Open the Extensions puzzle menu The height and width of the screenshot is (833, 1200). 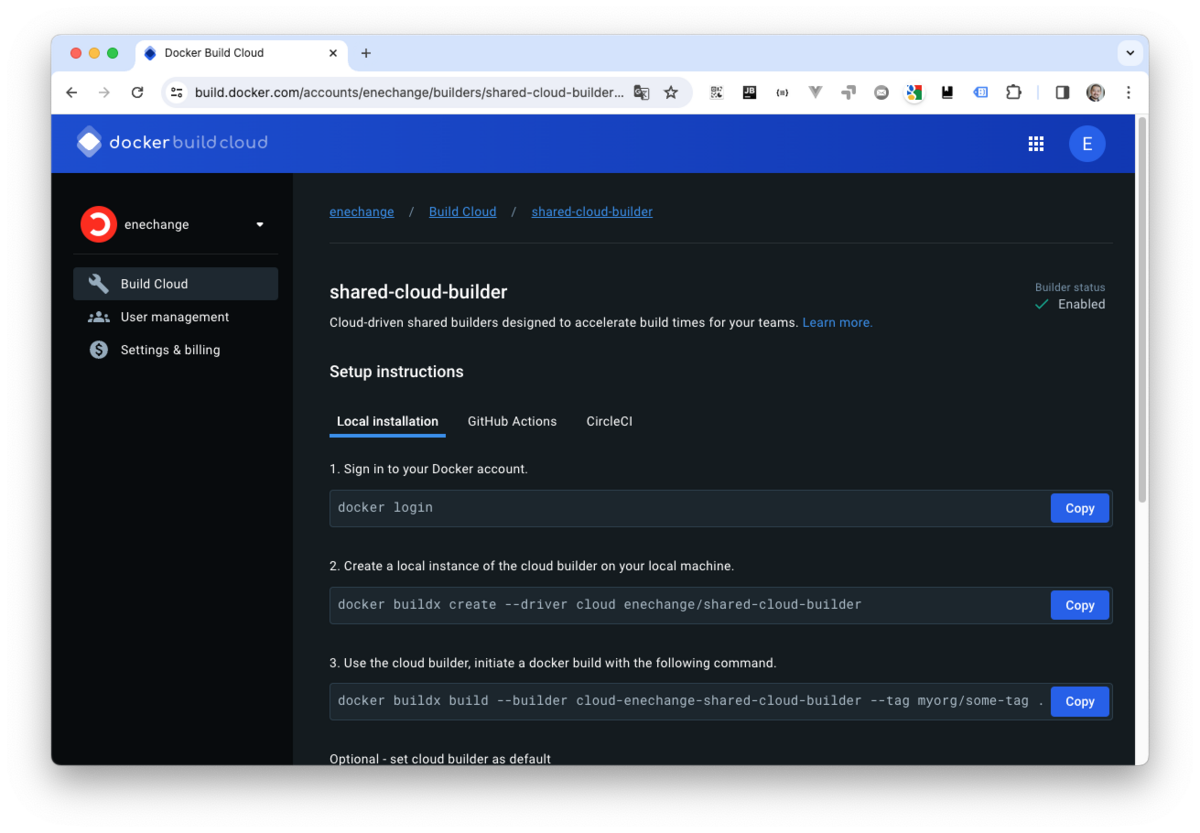pyautogui.click(x=1013, y=92)
